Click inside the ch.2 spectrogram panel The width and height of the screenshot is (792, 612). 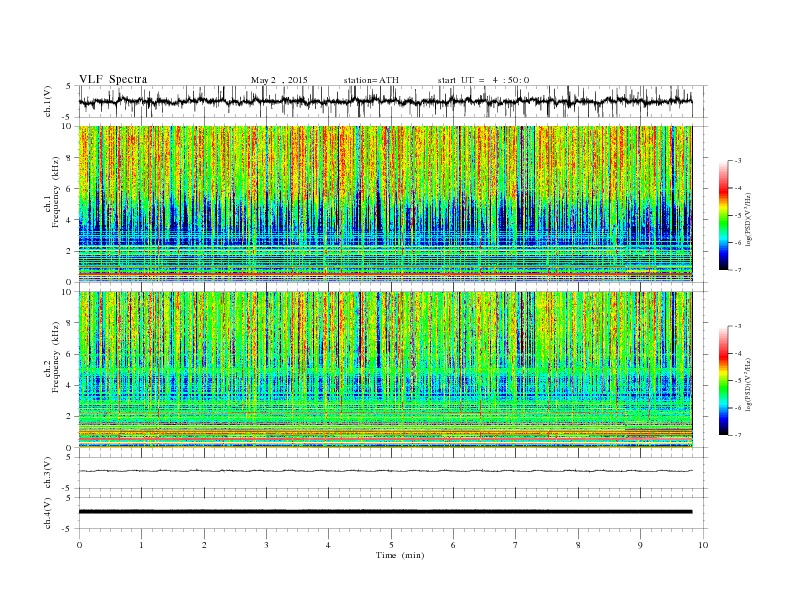pyautogui.click(x=385, y=369)
